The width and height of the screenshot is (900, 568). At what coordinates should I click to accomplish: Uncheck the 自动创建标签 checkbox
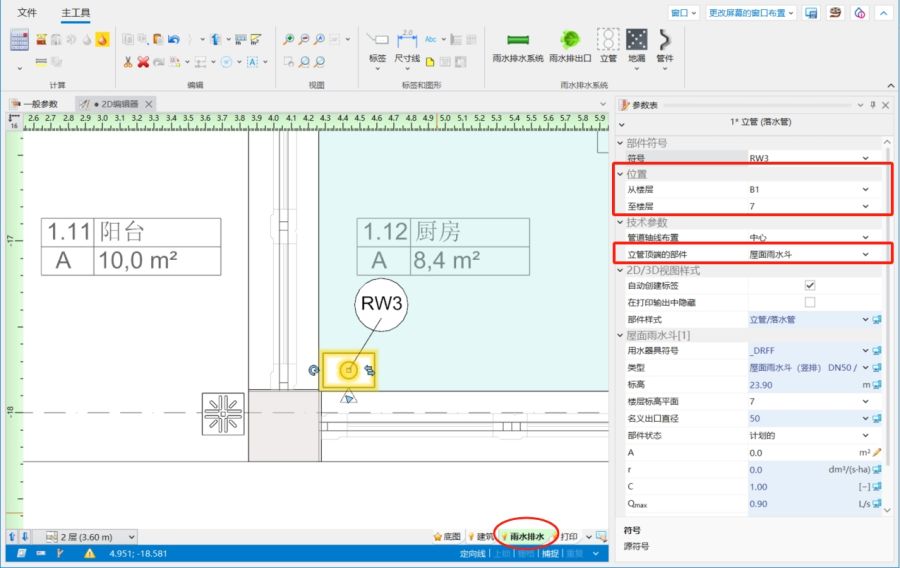coord(809,285)
